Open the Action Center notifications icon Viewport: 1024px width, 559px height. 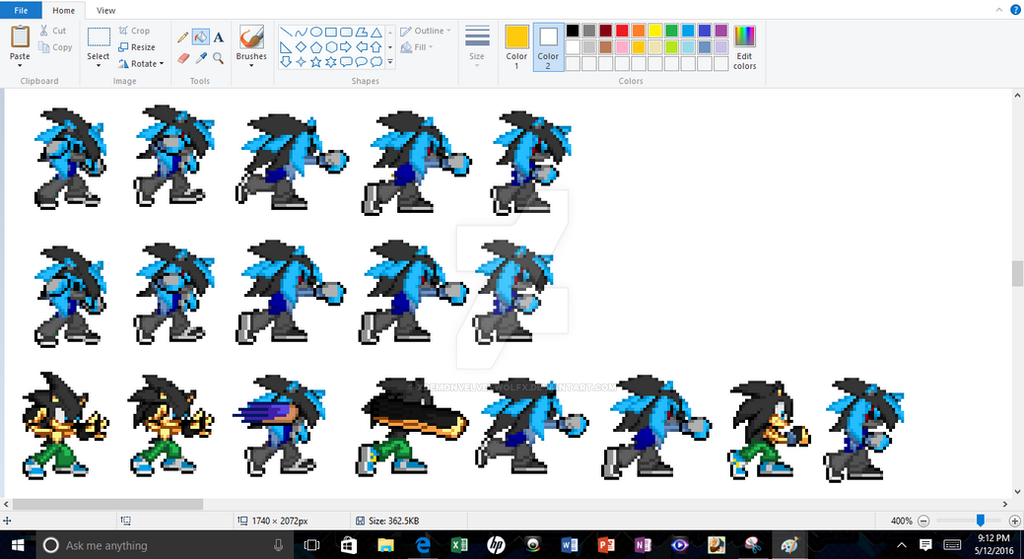pos(925,545)
